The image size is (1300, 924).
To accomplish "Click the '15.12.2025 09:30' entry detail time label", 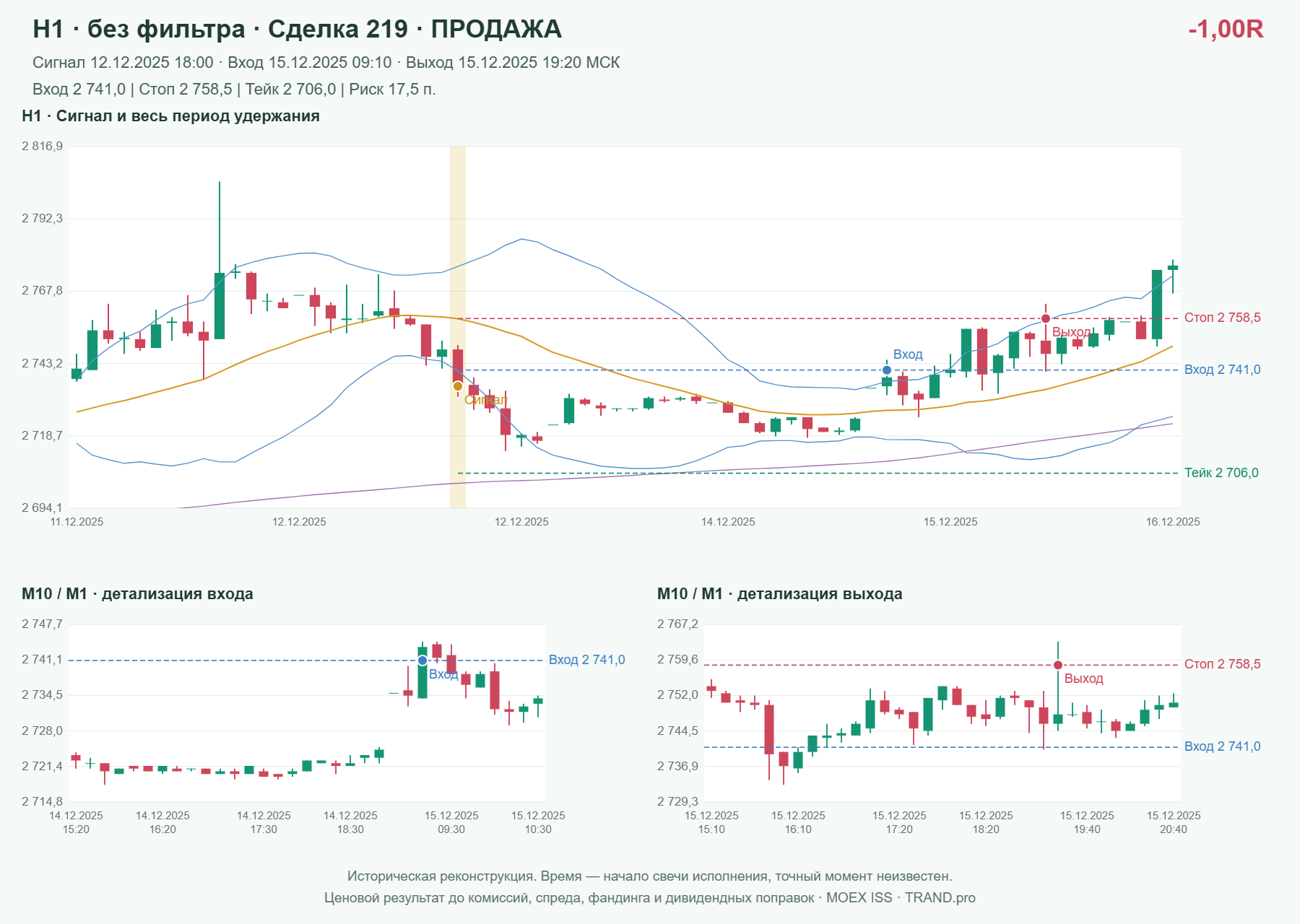I will tap(451, 822).
